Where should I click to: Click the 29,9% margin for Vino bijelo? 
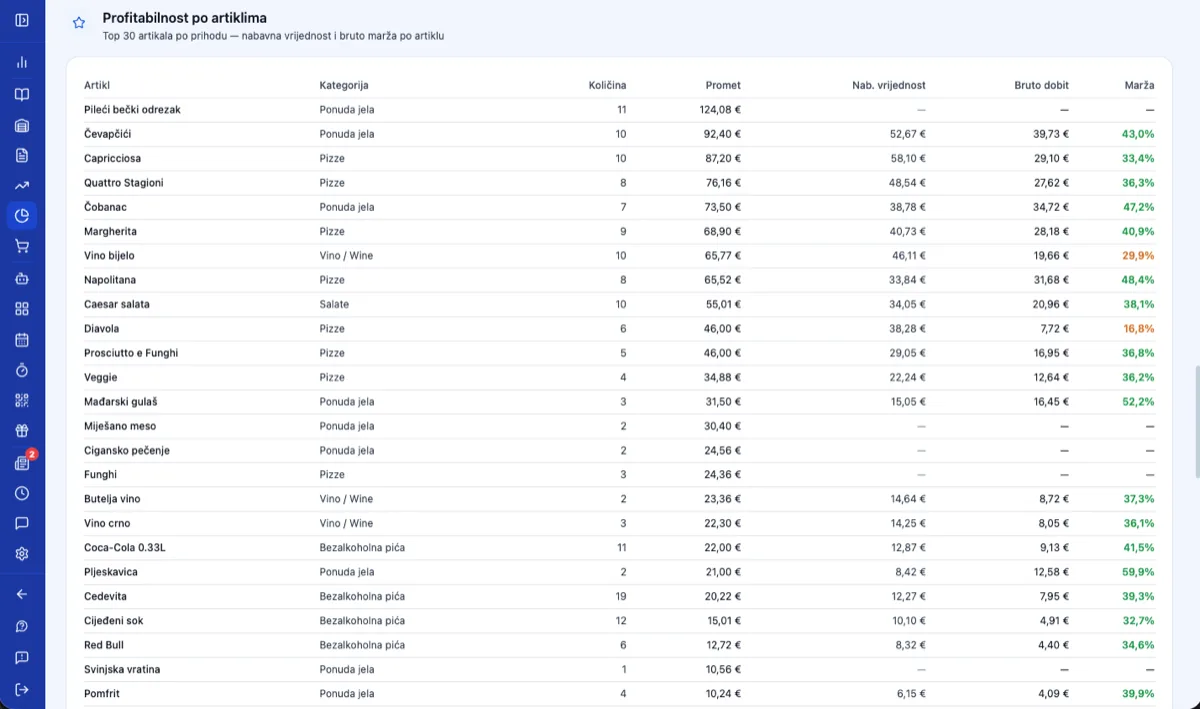click(x=1138, y=256)
